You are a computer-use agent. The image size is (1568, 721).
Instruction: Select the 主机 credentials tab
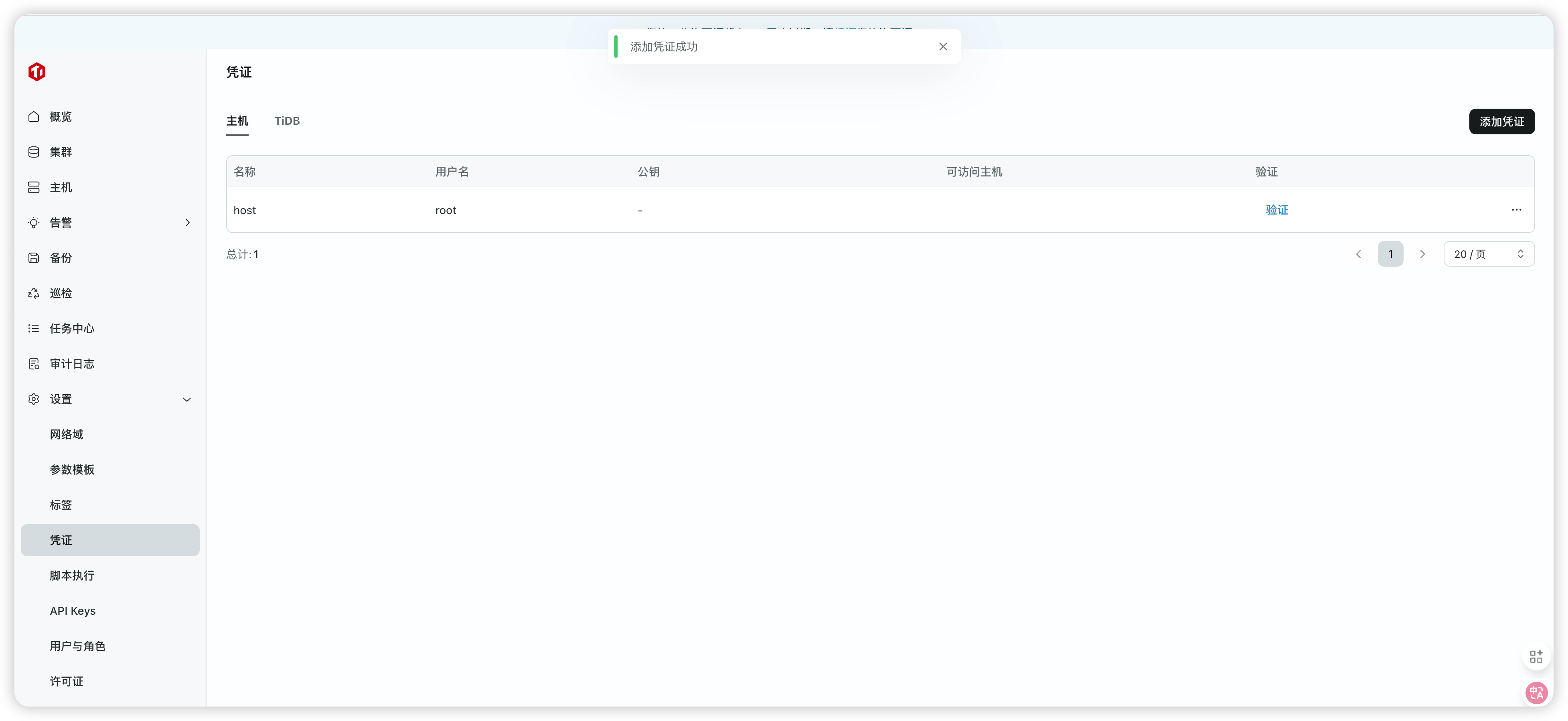click(237, 121)
